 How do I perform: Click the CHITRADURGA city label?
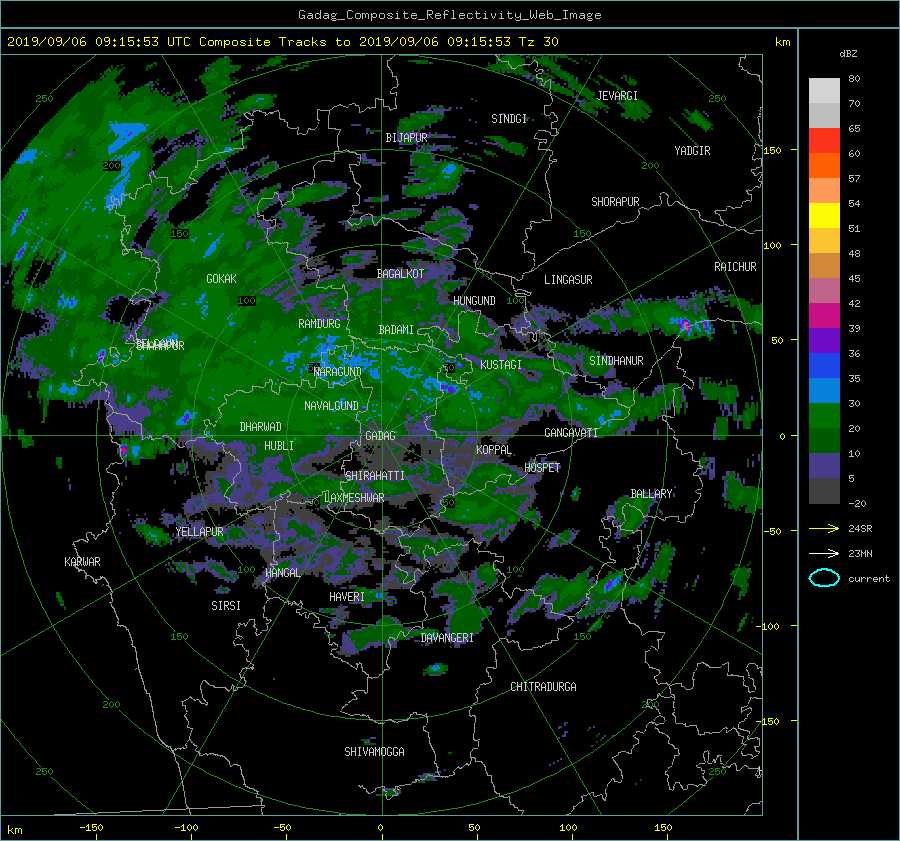[x=544, y=687]
